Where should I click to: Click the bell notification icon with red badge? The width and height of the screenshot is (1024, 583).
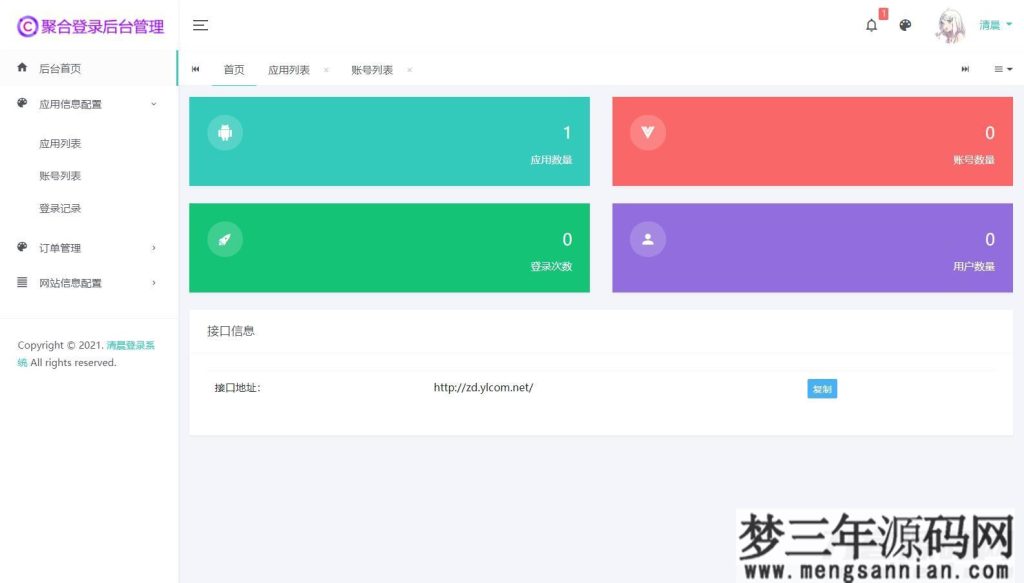point(870,25)
